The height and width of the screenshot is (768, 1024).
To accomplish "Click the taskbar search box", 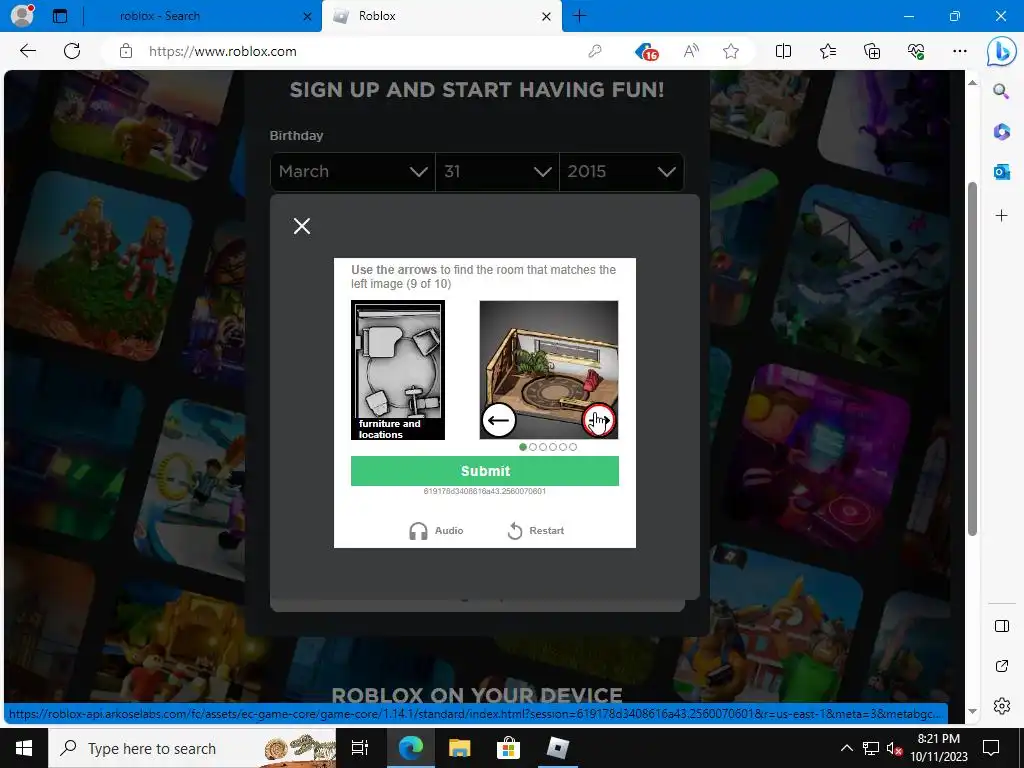I will pyautogui.click(x=193, y=748).
